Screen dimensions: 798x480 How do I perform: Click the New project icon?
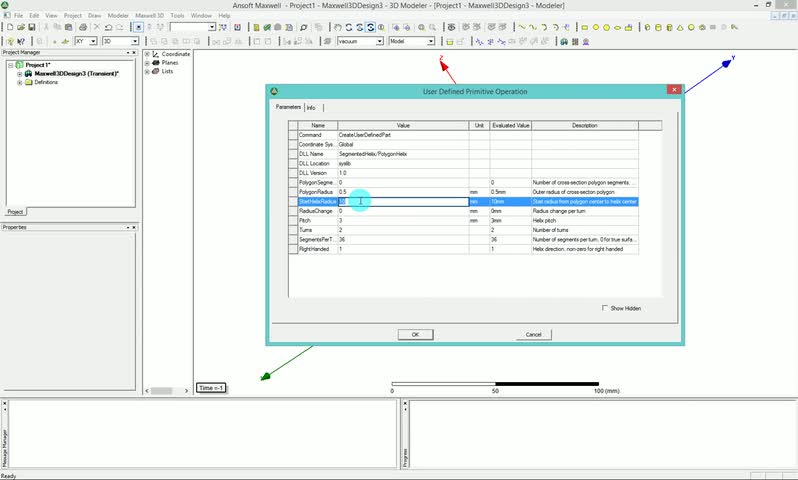click(10, 27)
